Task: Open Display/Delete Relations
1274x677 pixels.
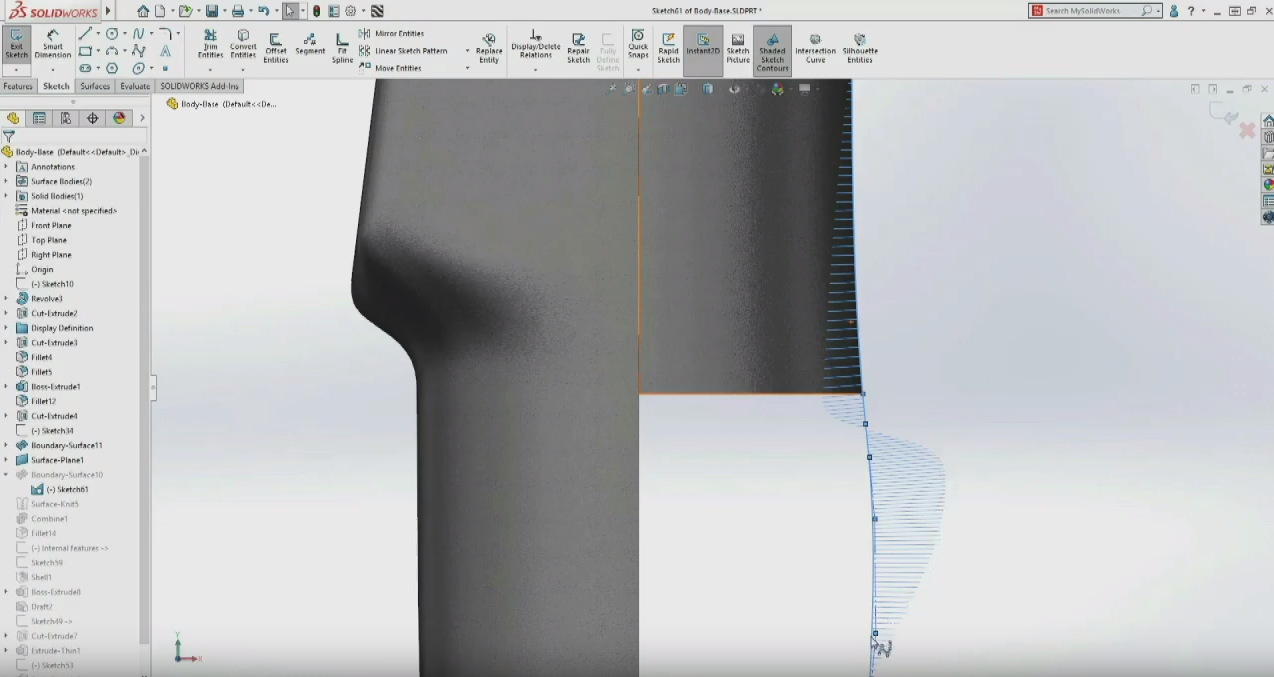Action: [536, 44]
